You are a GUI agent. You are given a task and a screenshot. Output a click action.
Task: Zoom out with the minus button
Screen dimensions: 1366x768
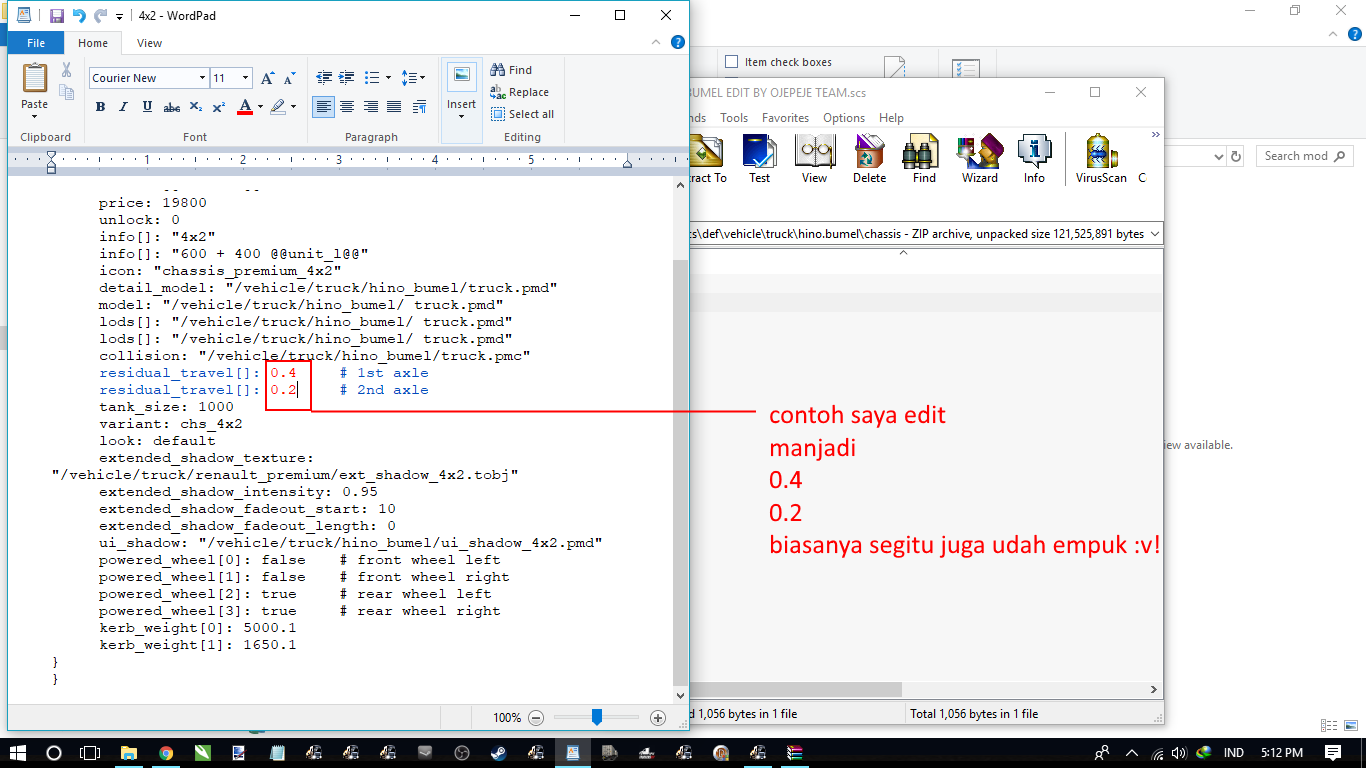(536, 717)
